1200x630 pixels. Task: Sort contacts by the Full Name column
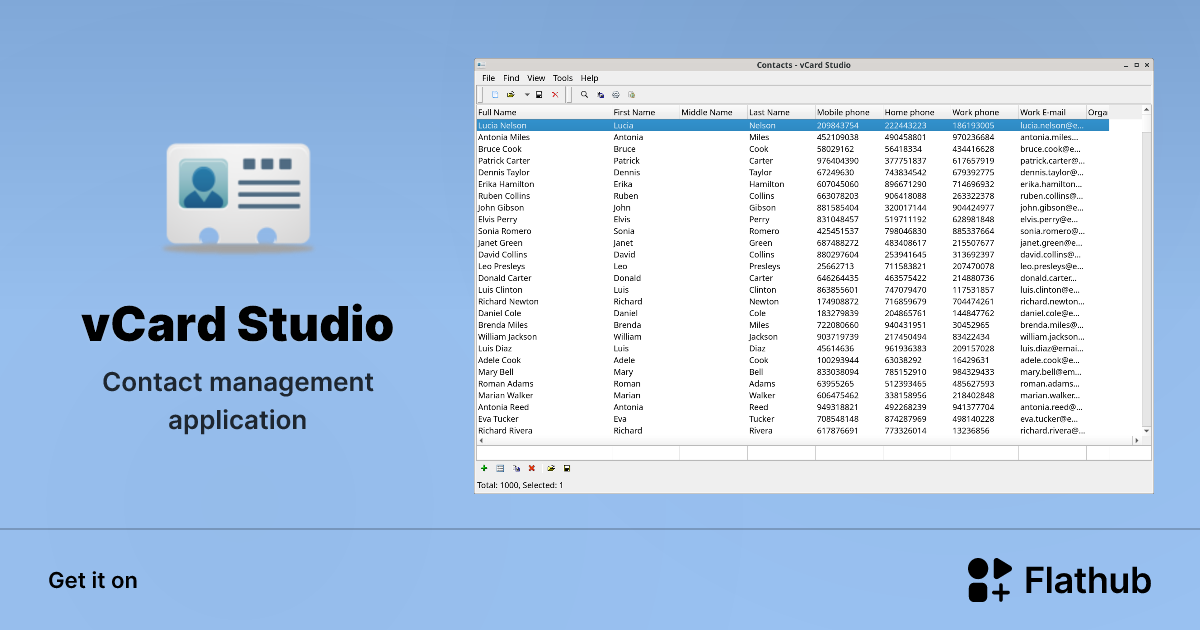[503, 112]
